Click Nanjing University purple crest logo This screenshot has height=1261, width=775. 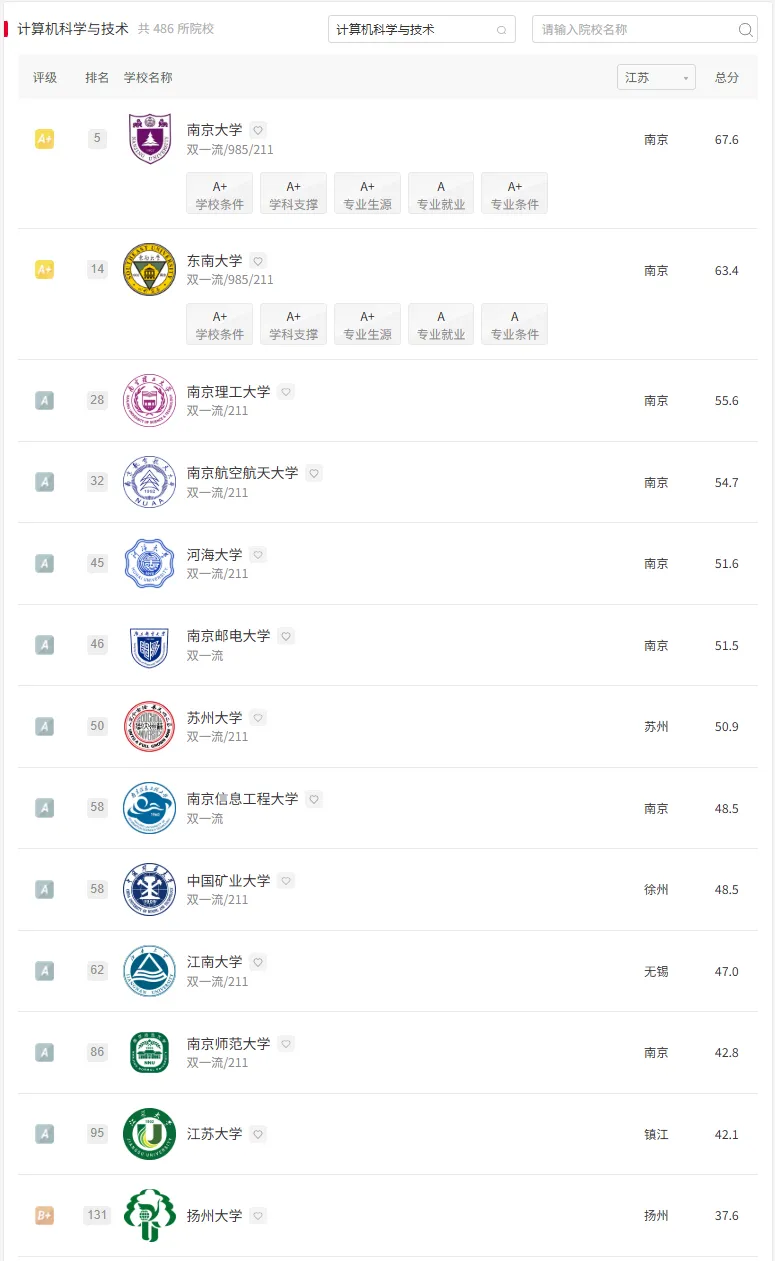click(149, 139)
